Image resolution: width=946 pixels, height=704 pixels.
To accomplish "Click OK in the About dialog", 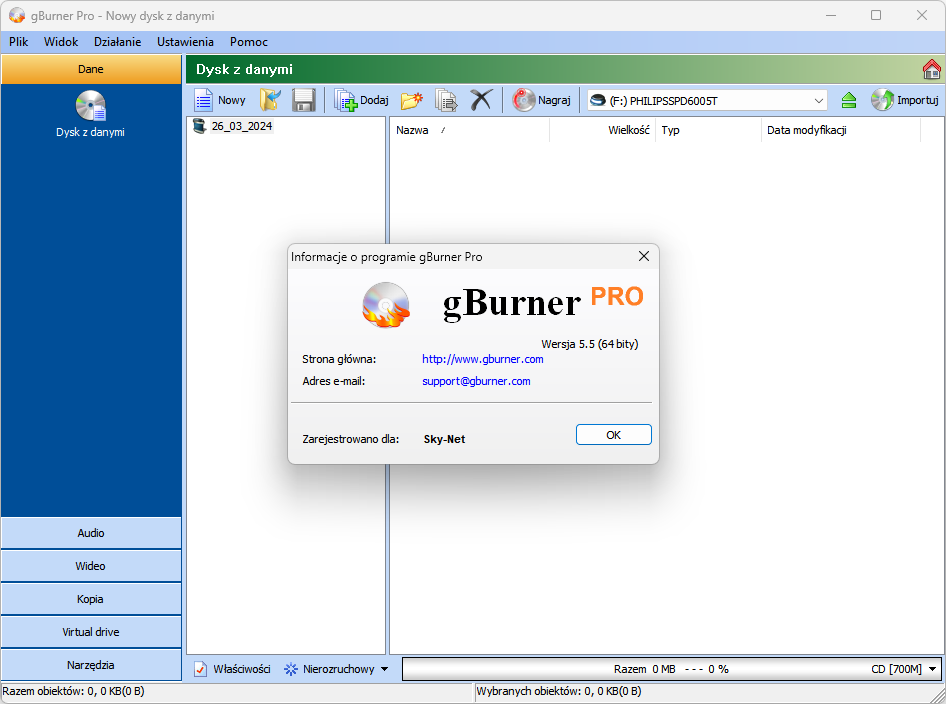I will pos(614,435).
